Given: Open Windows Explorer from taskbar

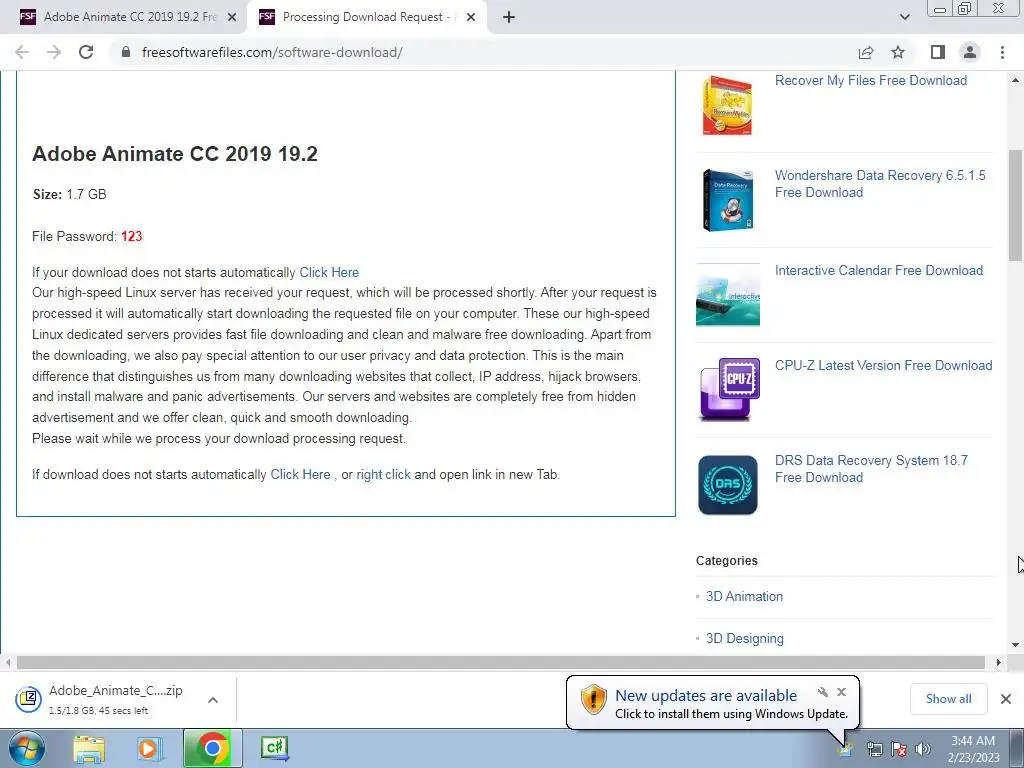Looking at the screenshot, I should [89, 749].
